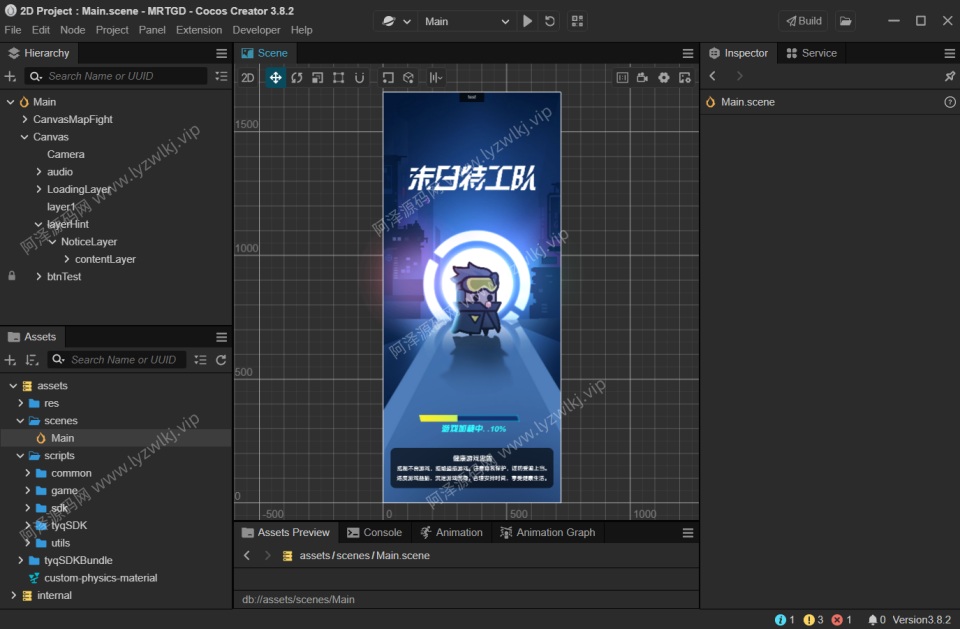Toggle 2D view mode in Scene
Screen dimensions: 960x629
click(x=247, y=78)
